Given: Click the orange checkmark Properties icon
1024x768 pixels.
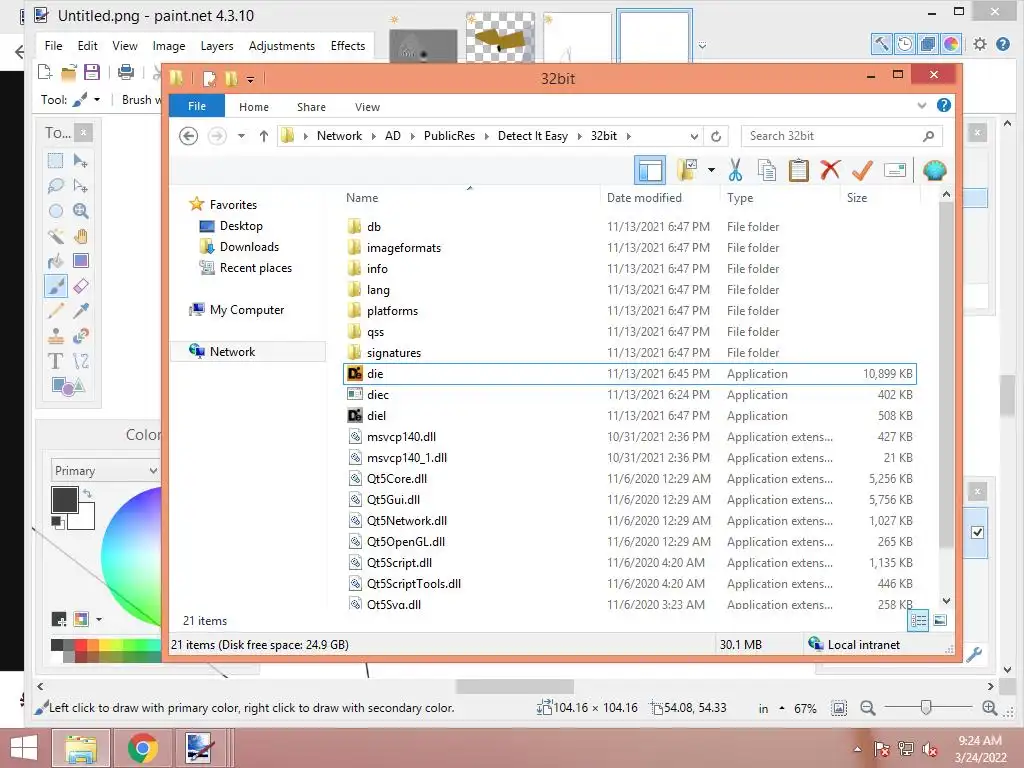Looking at the screenshot, I should tap(862, 170).
